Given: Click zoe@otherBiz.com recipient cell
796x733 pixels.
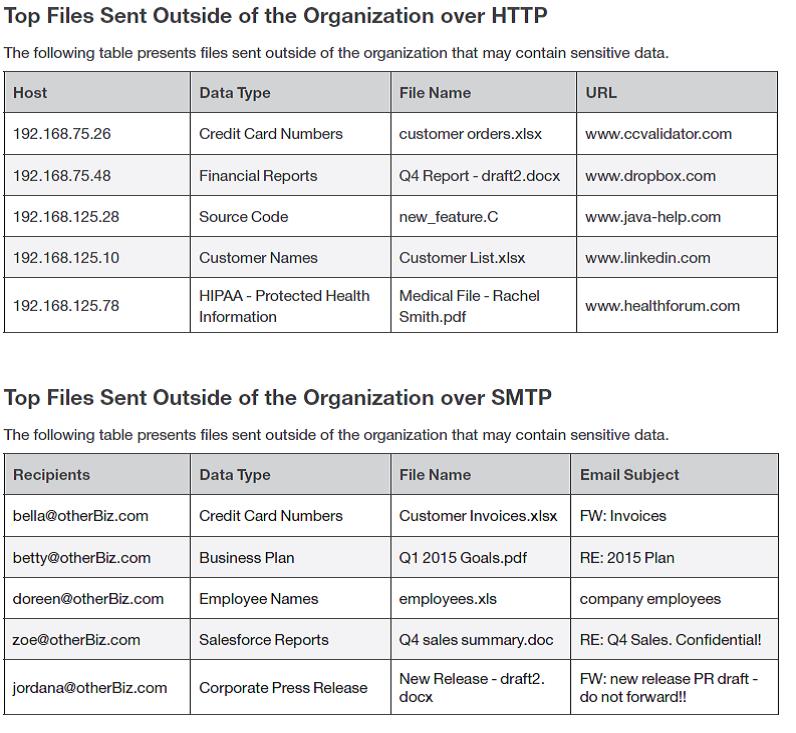Looking at the screenshot, I should coord(76,640).
